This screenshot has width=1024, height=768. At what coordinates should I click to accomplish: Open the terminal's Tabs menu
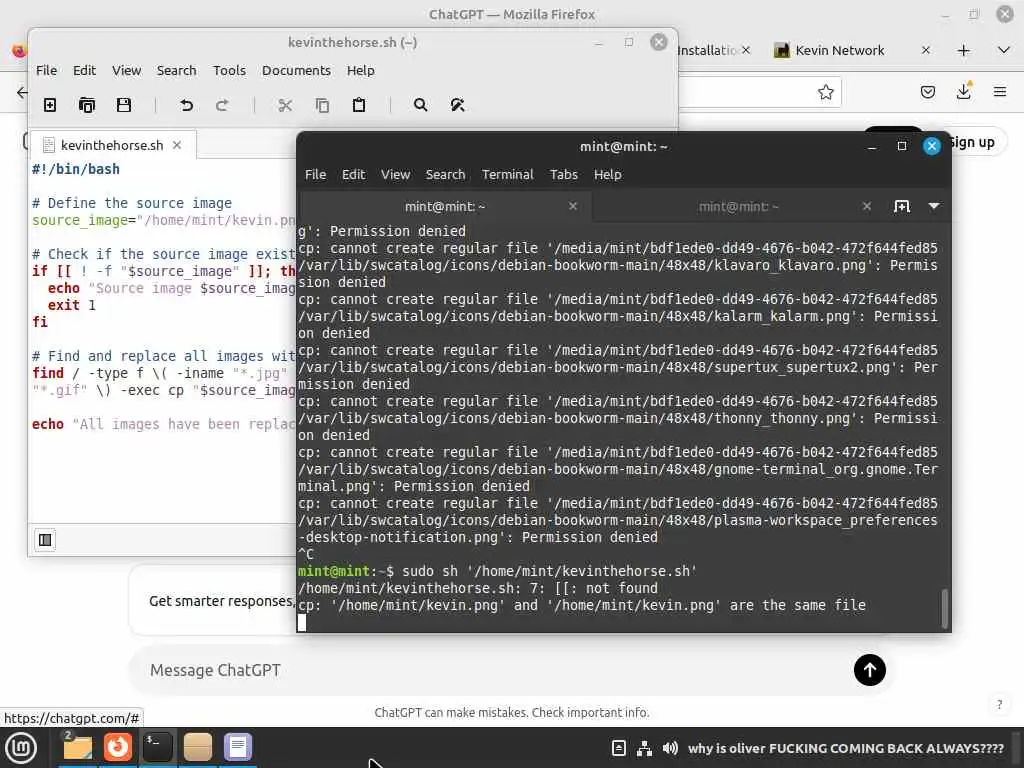point(564,174)
